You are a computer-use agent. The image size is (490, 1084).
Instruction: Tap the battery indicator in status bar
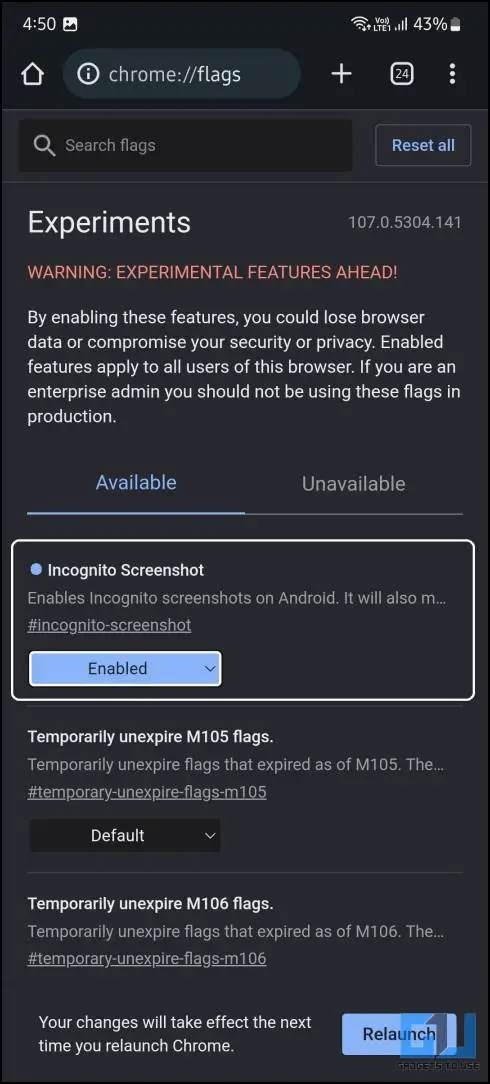455,24
